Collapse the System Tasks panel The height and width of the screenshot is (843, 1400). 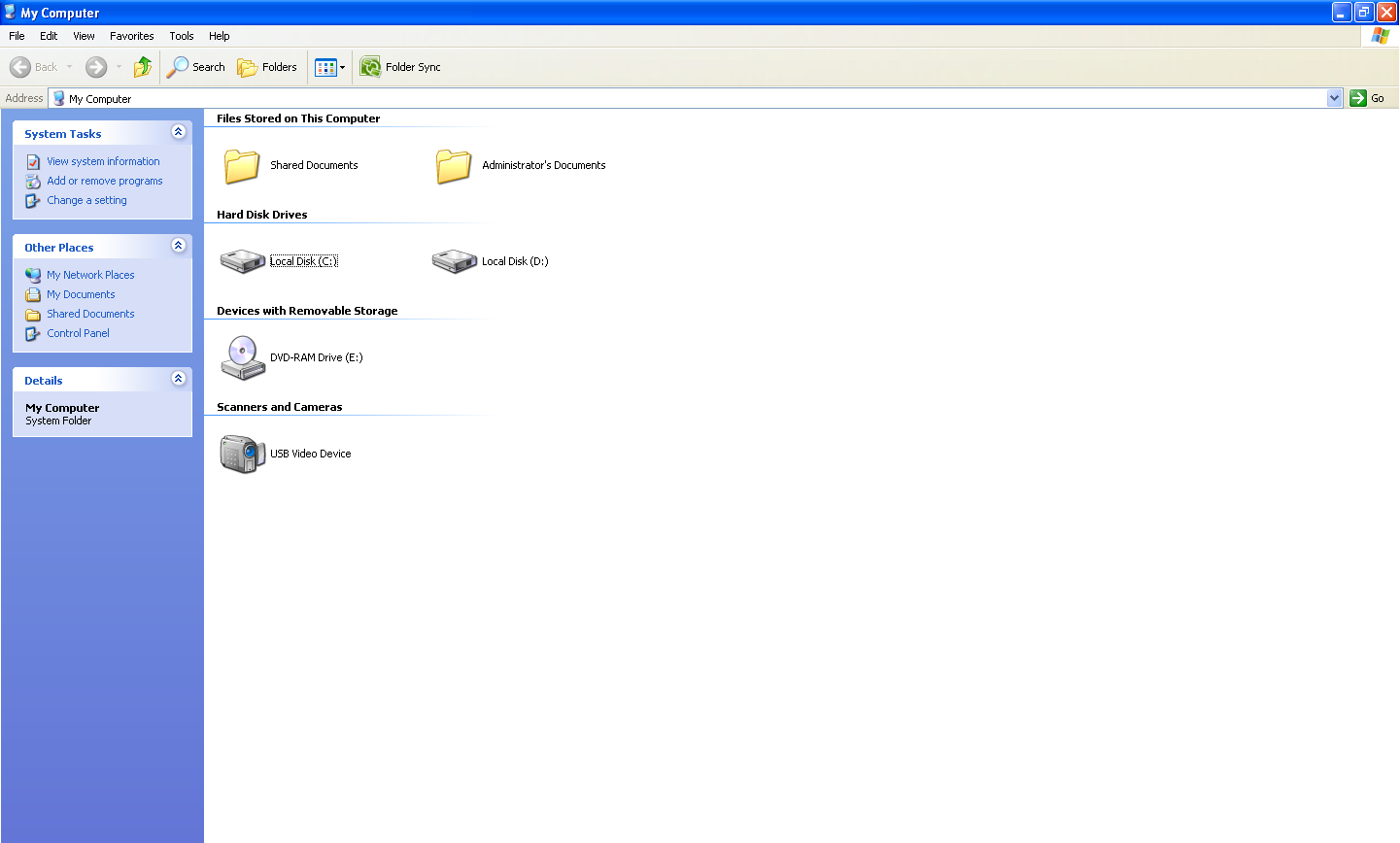pyautogui.click(x=178, y=132)
